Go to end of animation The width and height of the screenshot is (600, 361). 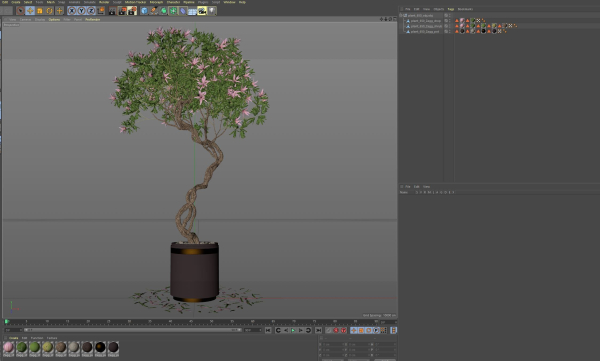318,330
